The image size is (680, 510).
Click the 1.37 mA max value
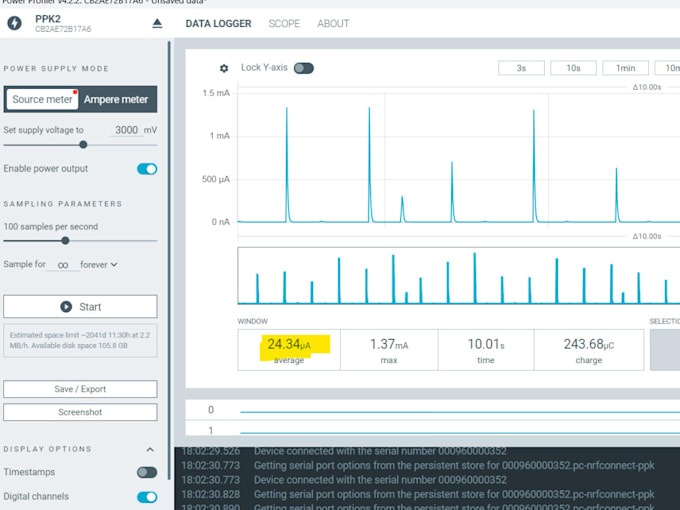point(389,344)
